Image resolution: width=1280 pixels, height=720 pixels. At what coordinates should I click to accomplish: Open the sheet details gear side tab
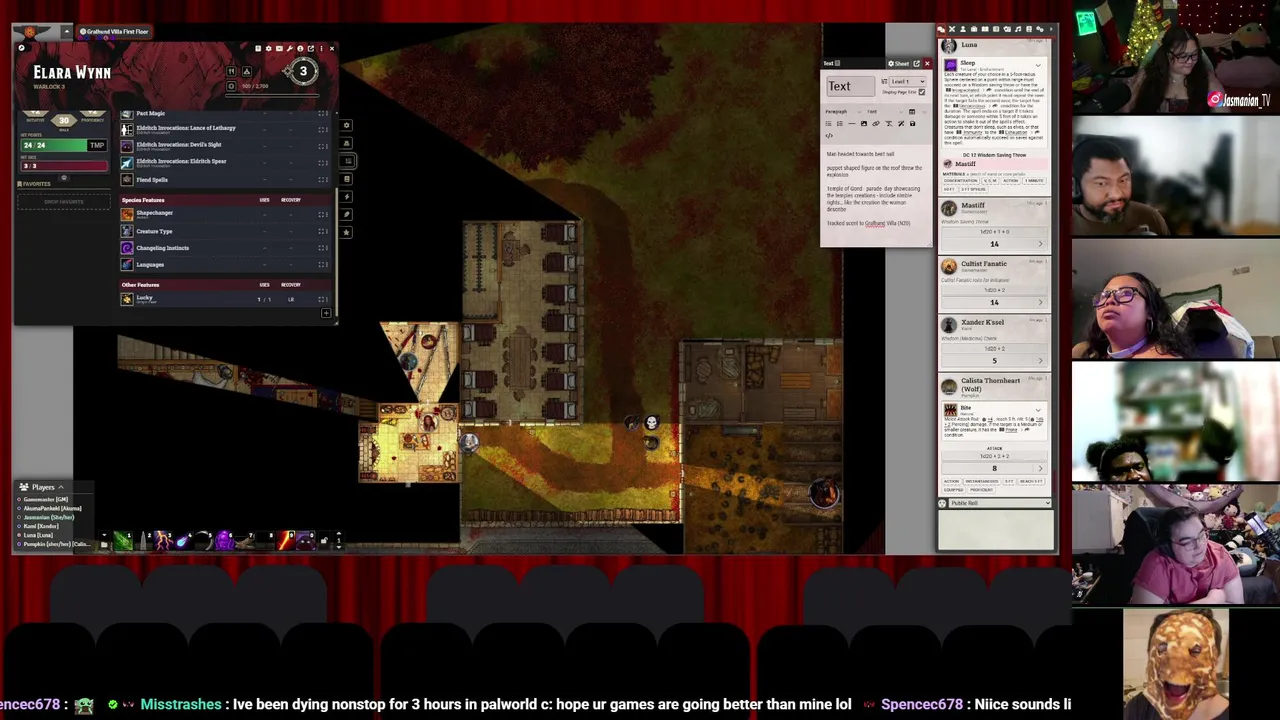click(346, 125)
